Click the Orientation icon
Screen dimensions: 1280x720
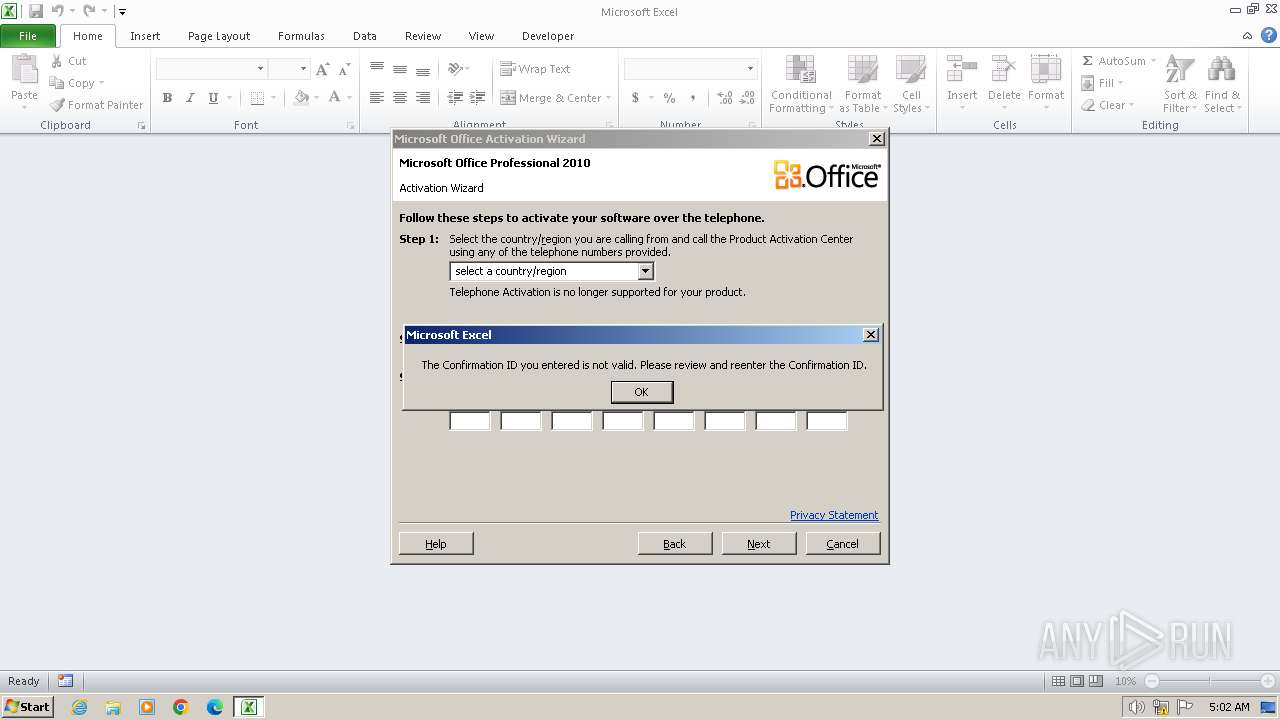point(455,69)
